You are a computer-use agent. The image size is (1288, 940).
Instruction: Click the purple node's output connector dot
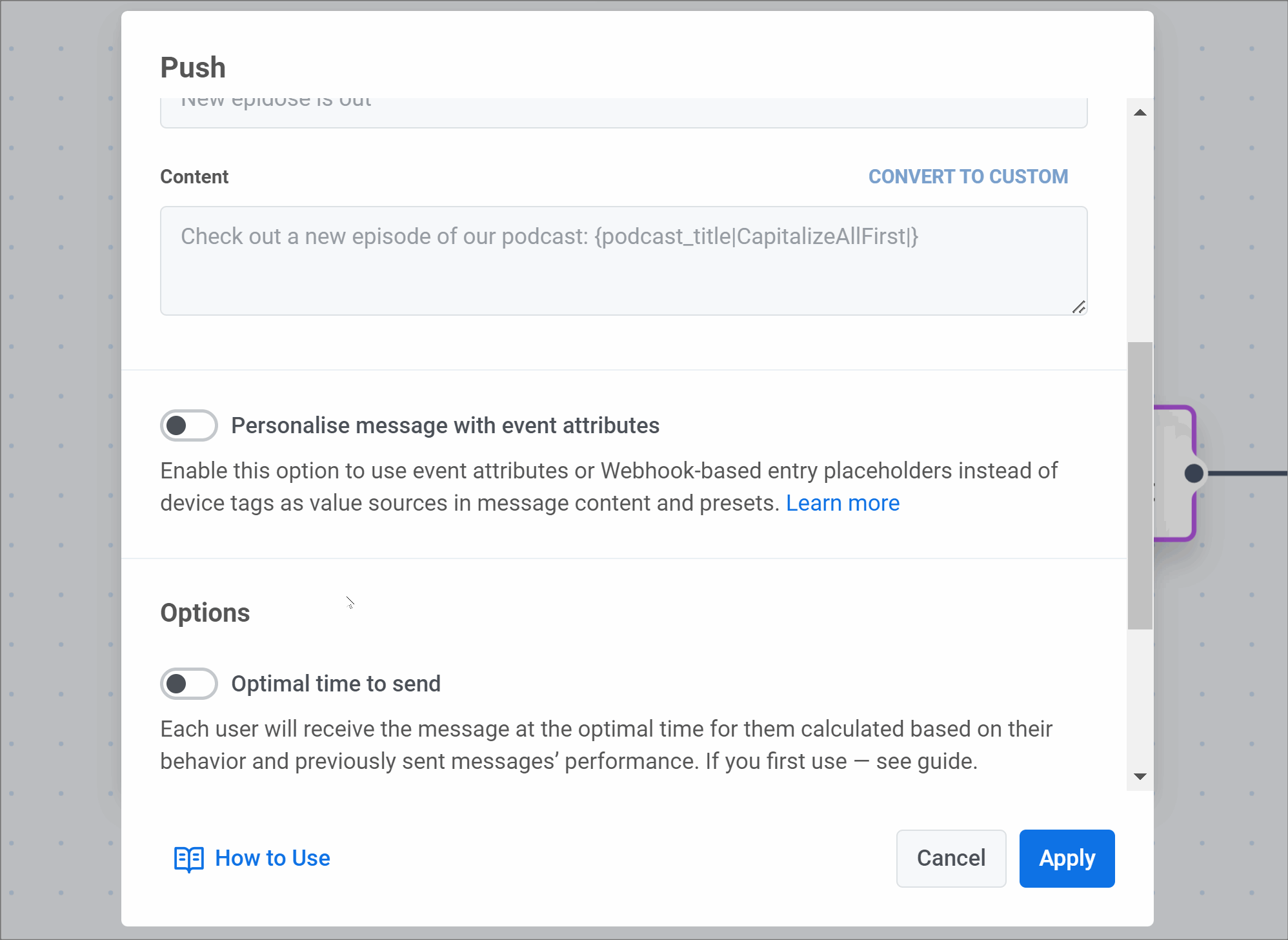(1194, 473)
